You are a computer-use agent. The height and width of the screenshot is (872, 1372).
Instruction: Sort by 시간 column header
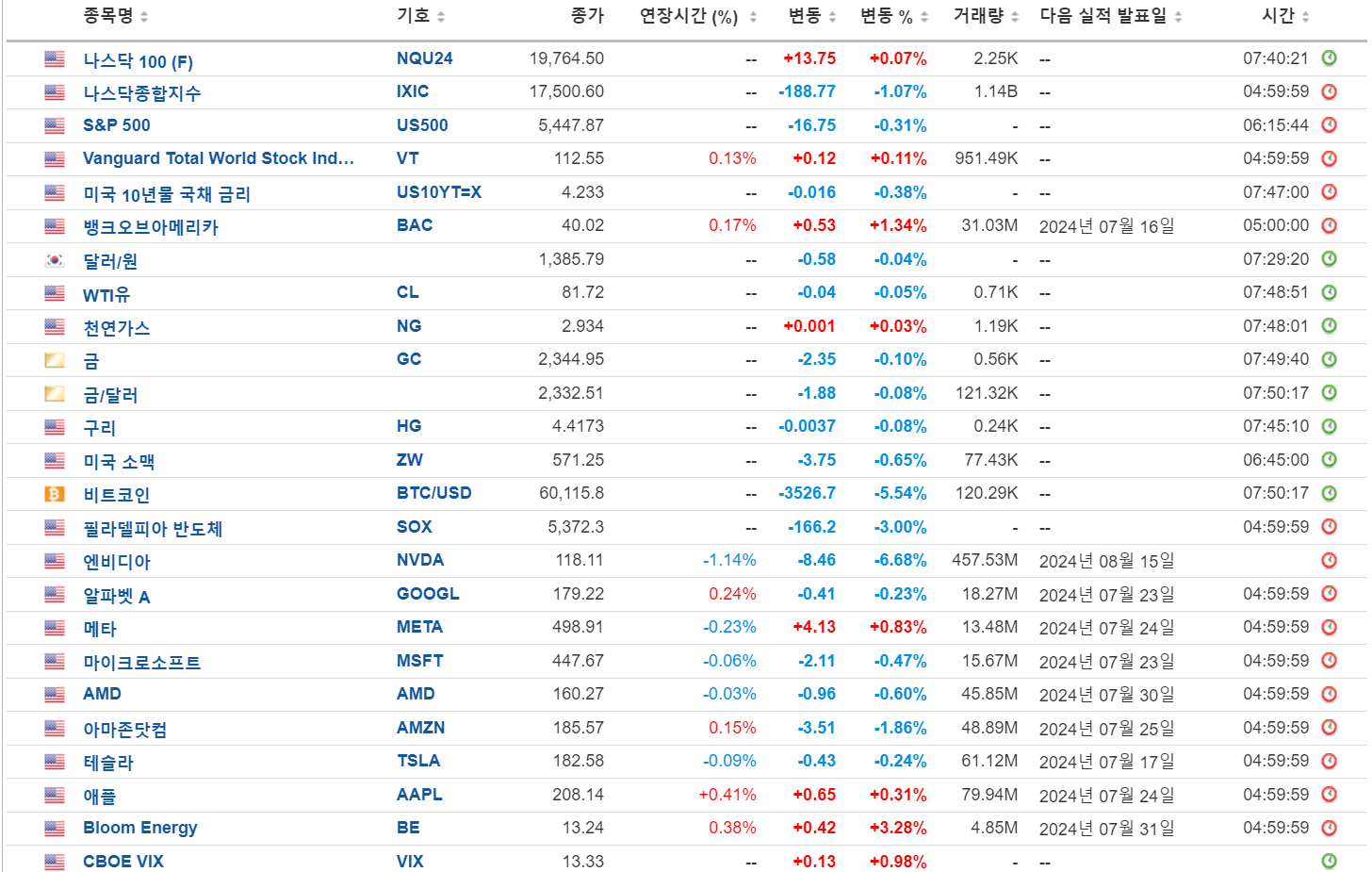pos(1285,16)
